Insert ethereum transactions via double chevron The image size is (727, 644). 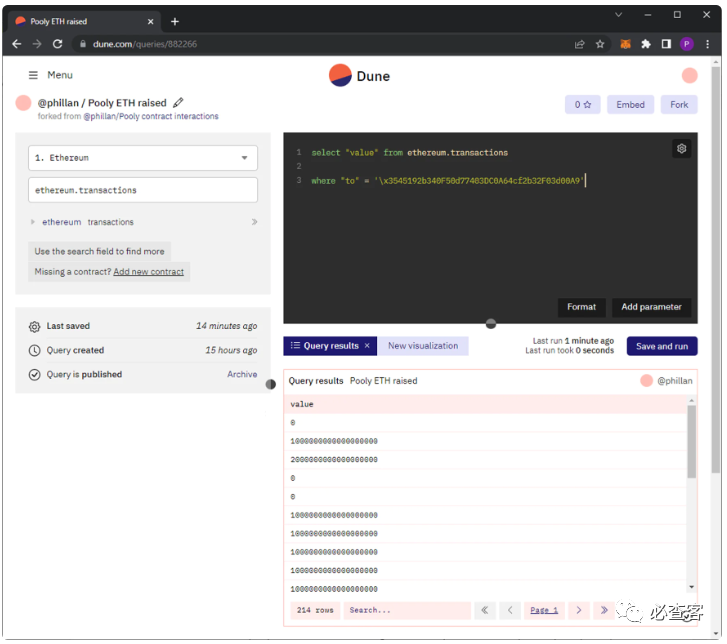254,222
